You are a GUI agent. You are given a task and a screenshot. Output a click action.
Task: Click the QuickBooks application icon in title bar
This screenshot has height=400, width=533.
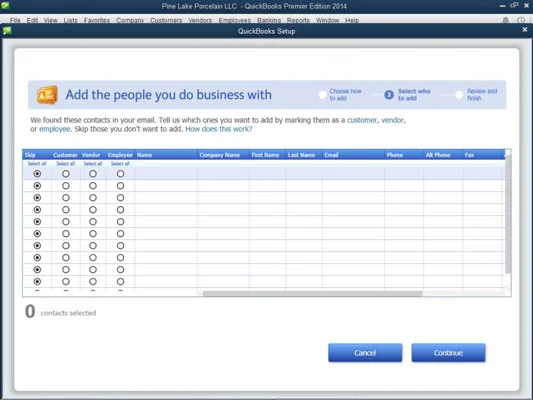(5, 5)
